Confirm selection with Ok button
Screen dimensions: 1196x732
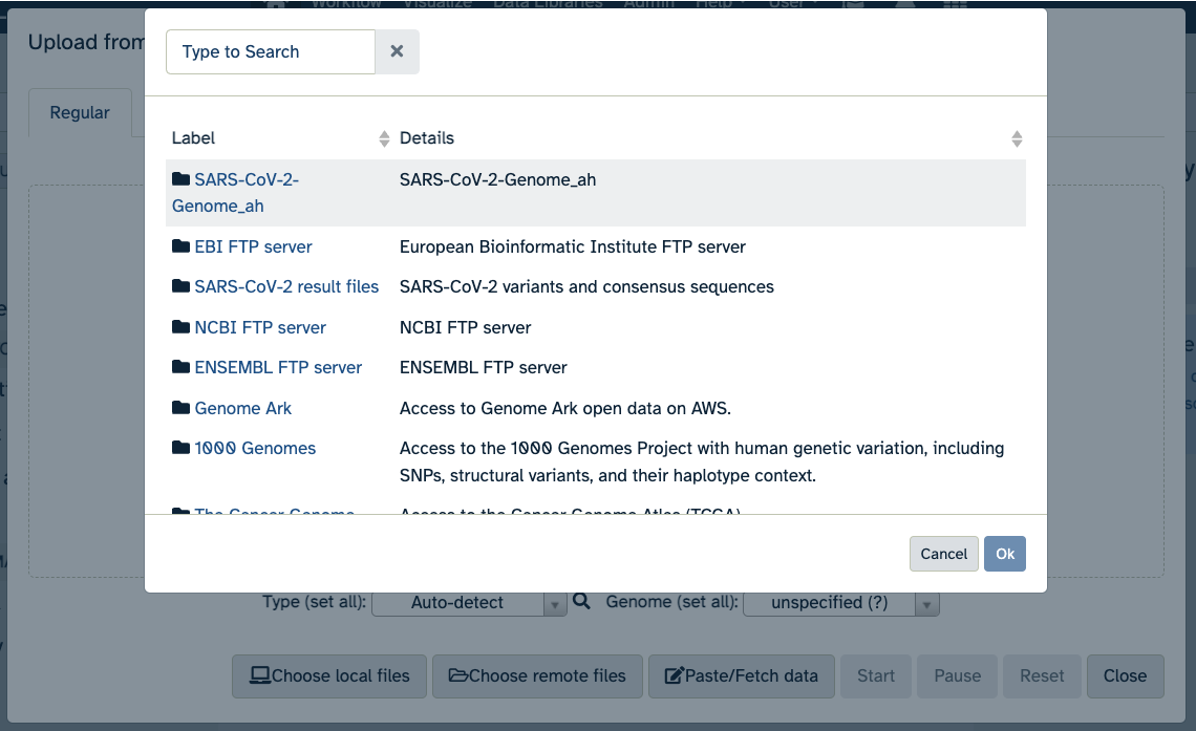coord(1005,554)
